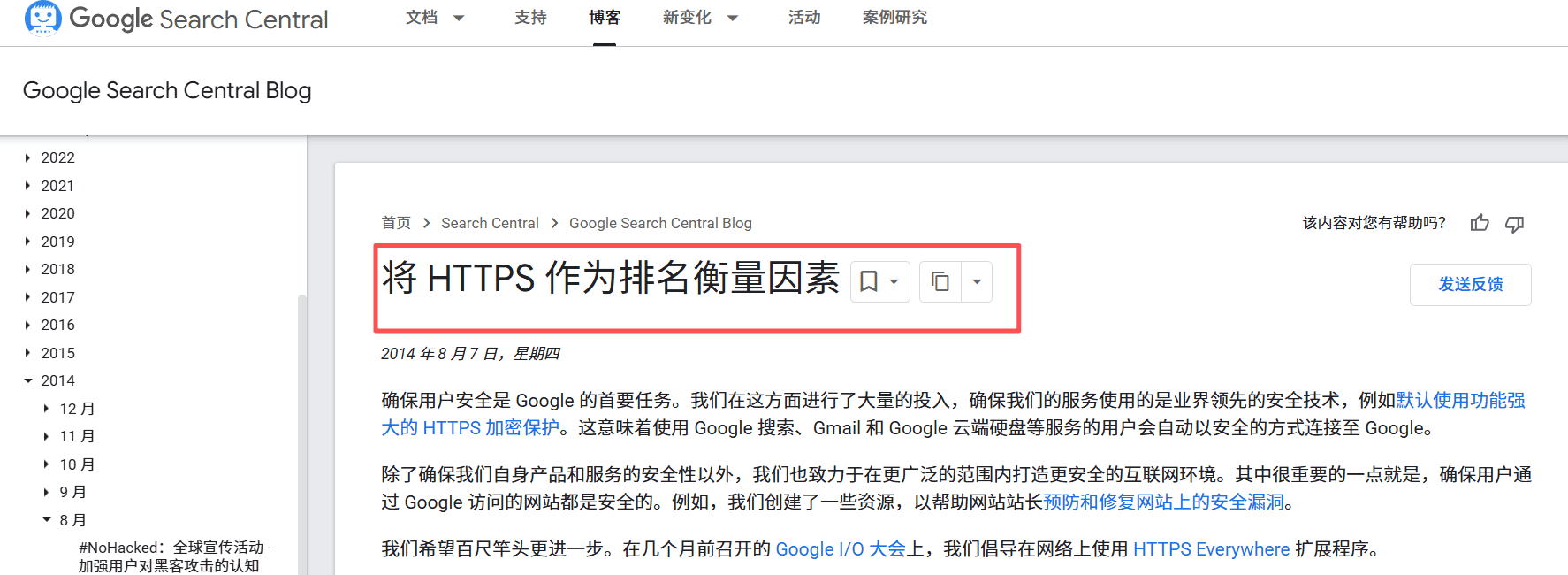Open the 活动 tab

pos(804,18)
